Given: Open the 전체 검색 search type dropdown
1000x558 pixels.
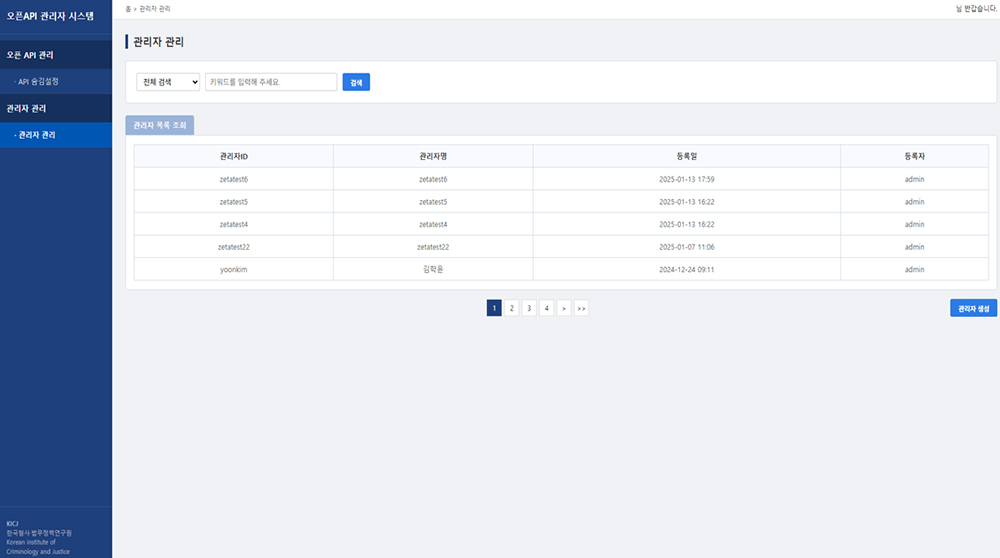Looking at the screenshot, I should tap(168, 82).
